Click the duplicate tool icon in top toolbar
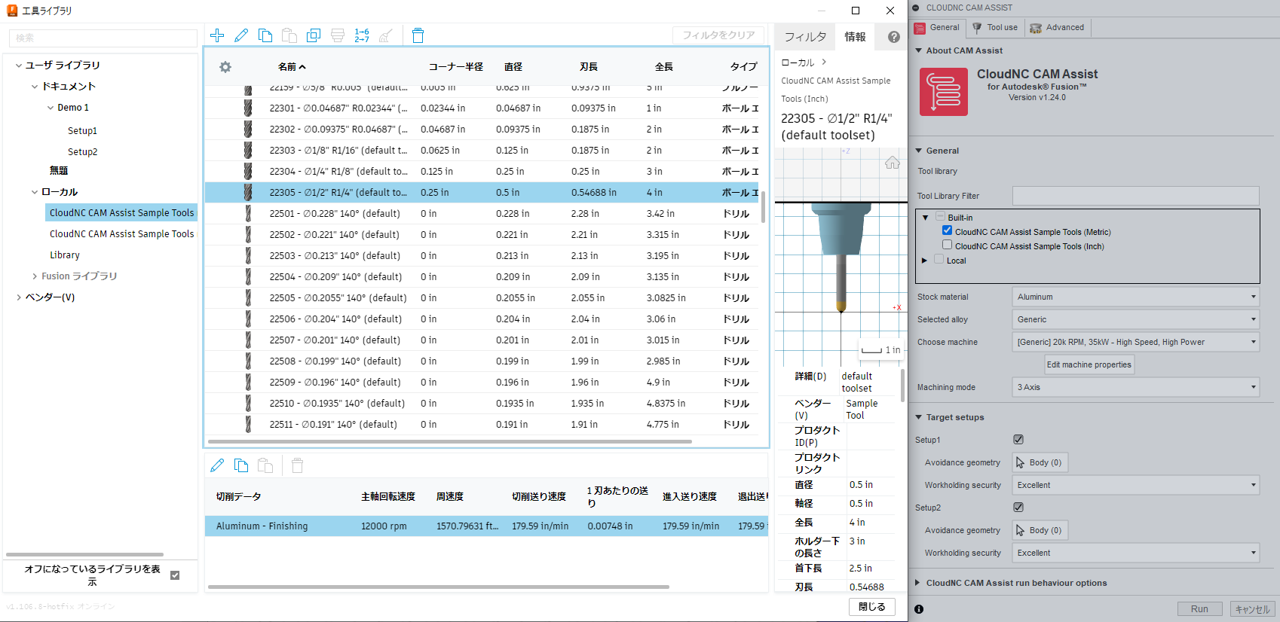The width and height of the screenshot is (1280, 622). point(313,36)
